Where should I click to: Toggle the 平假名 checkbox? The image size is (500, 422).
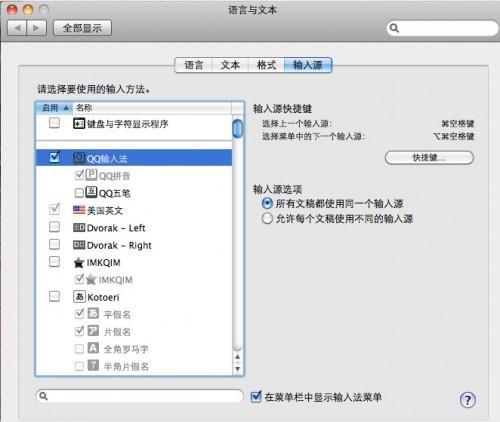click(x=79, y=313)
